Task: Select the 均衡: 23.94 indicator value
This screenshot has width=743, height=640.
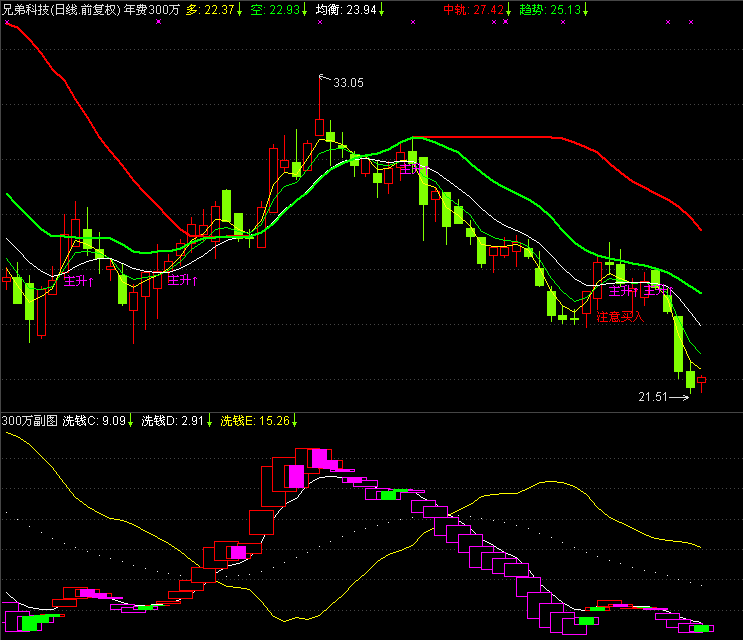Action: pos(346,9)
